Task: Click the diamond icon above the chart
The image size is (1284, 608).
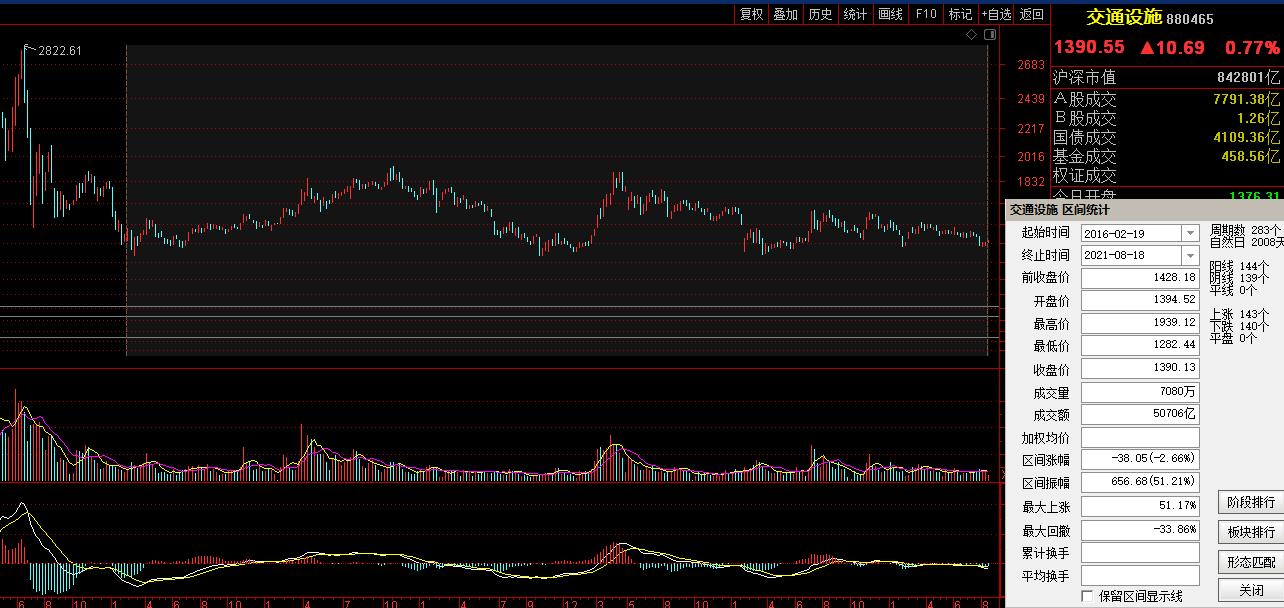Action: [x=971, y=35]
